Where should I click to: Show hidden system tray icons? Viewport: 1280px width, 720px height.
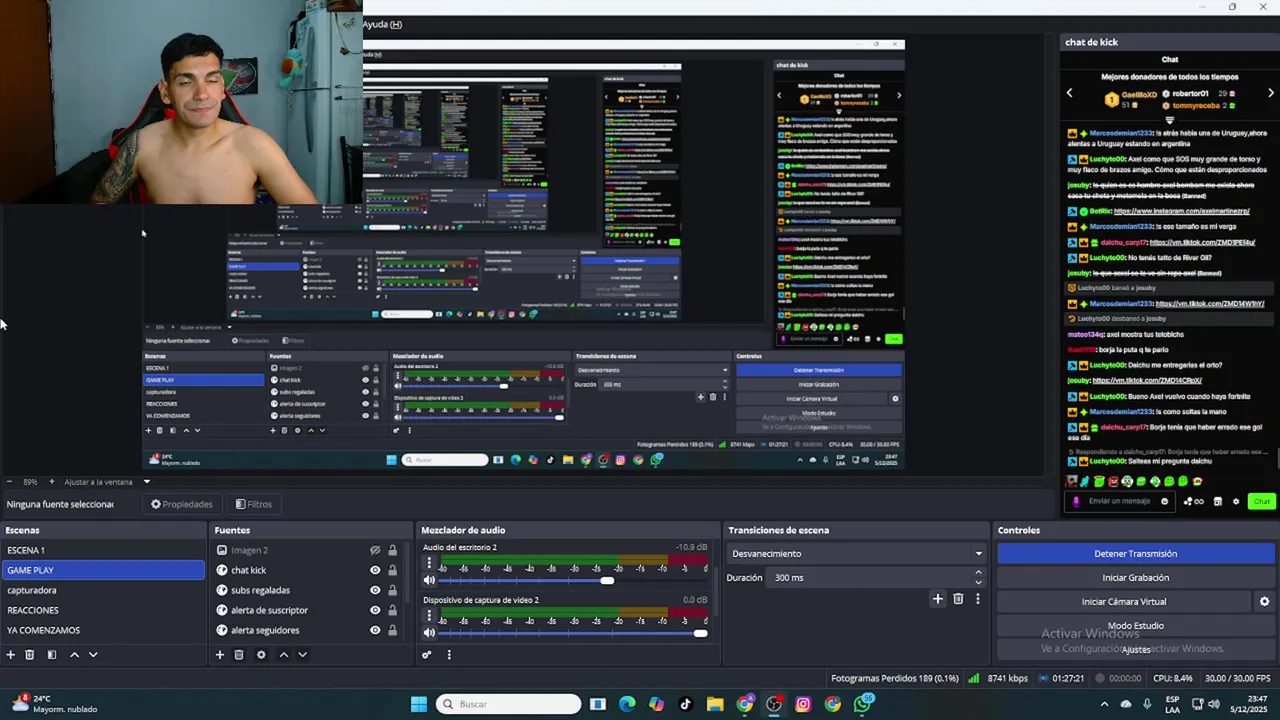click(x=1104, y=704)
